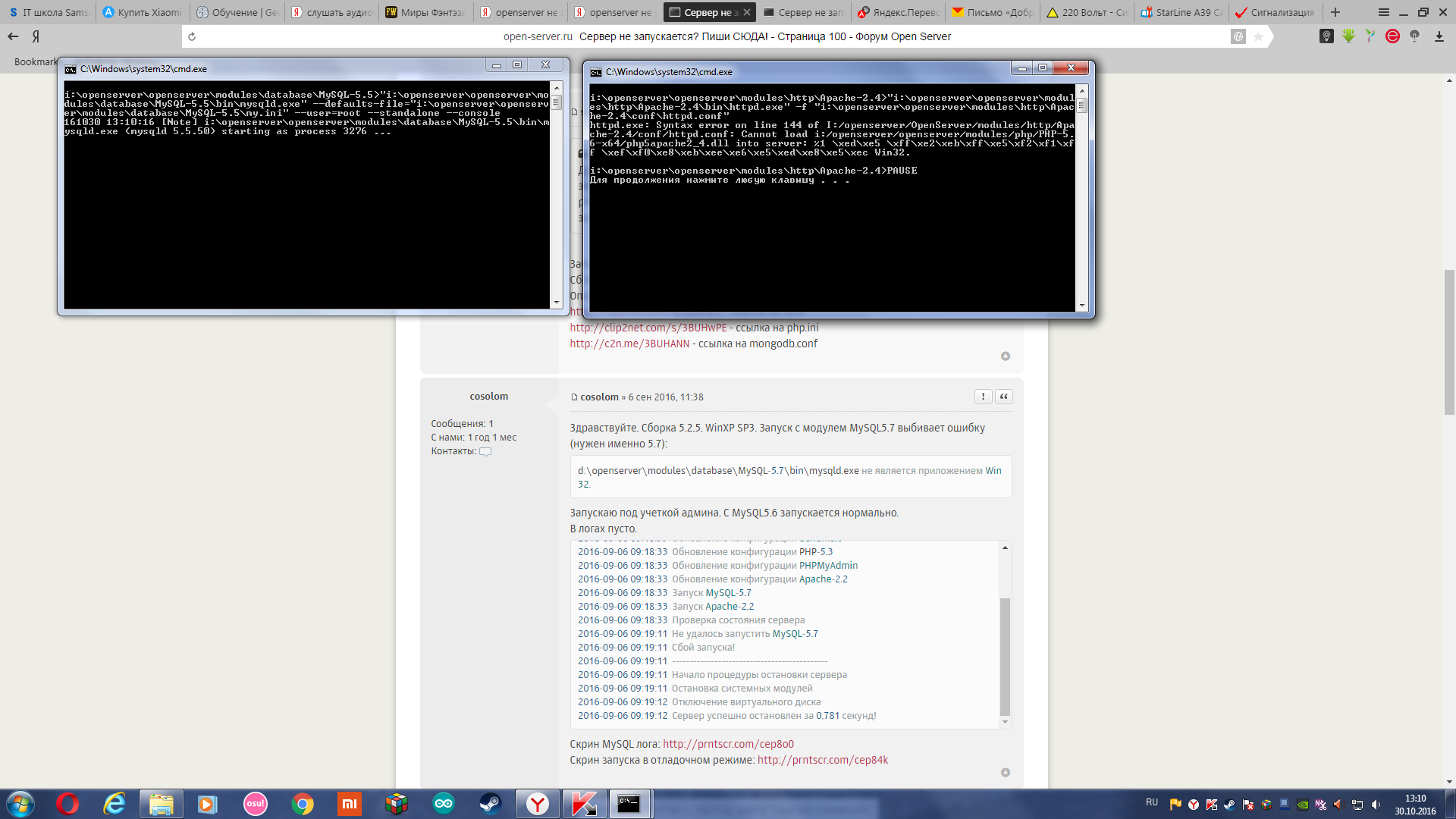Open a new browser tab
Image resolution: width=1456 pixels, height=819 pixels.
[x=1335, y=12]
